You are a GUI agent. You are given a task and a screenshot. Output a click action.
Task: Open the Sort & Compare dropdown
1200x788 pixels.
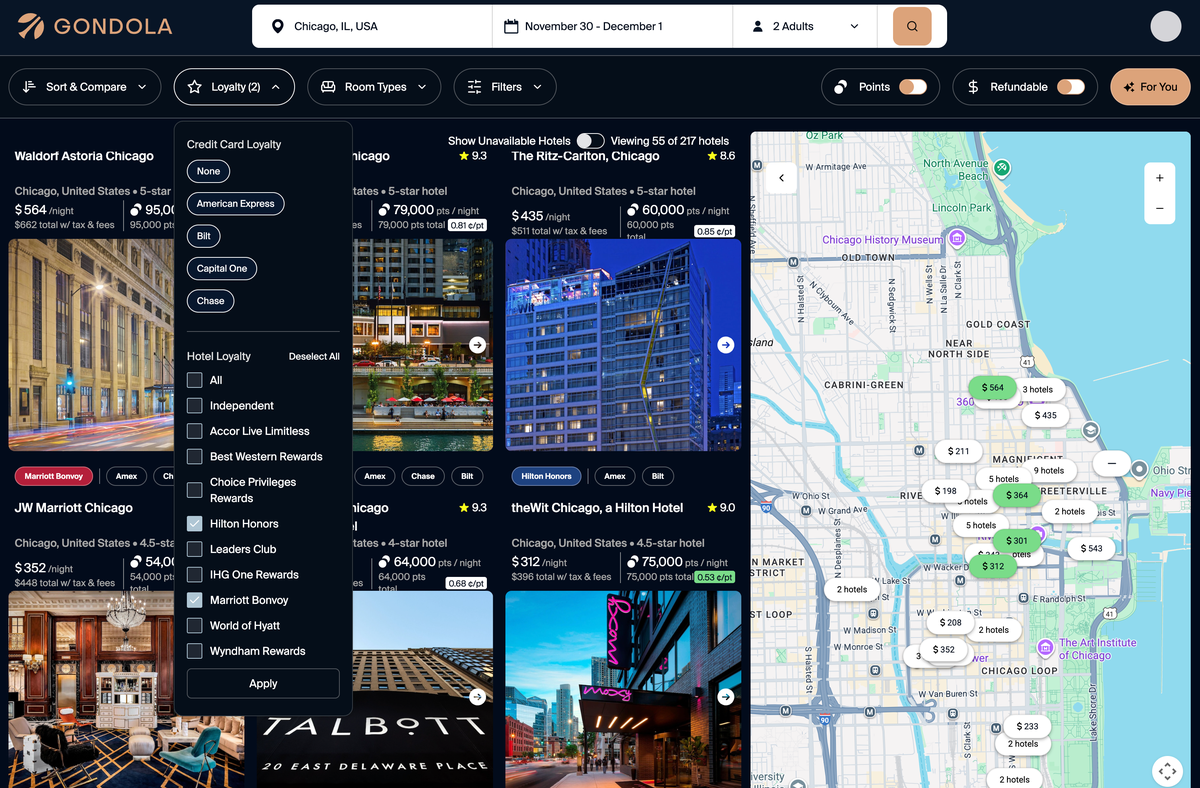(x=85, y=87)
